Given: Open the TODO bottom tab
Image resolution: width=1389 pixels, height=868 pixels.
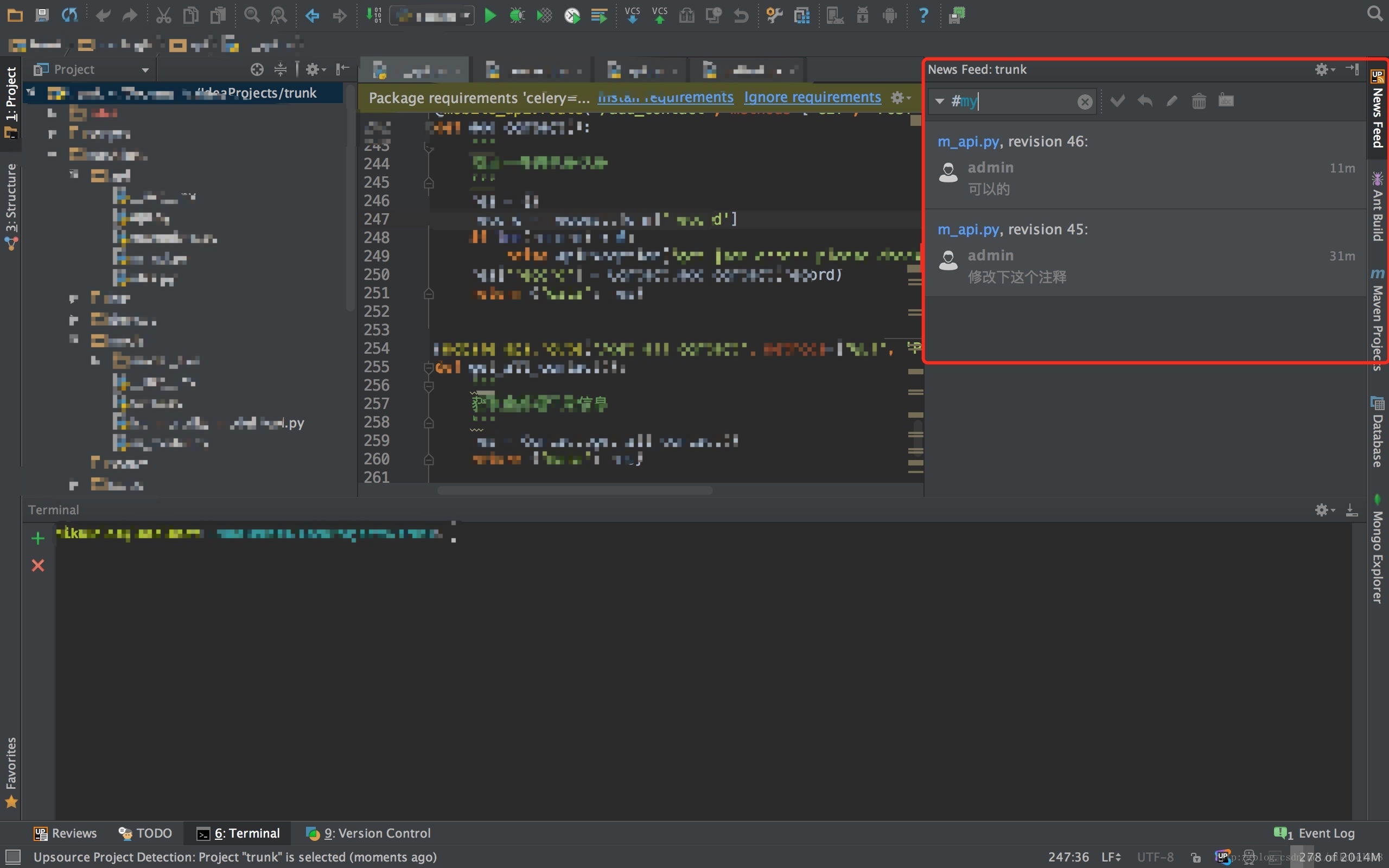Looking at the screenshot, I should coord(145,833).
